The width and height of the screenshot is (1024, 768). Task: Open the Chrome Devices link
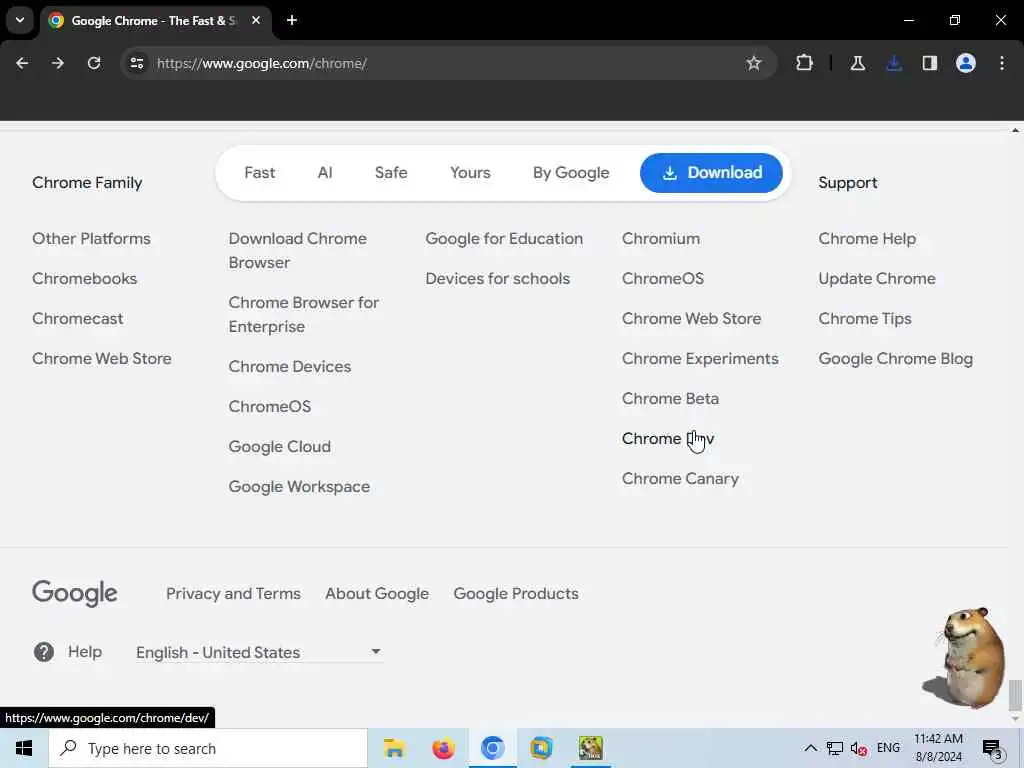click(289, 366)
